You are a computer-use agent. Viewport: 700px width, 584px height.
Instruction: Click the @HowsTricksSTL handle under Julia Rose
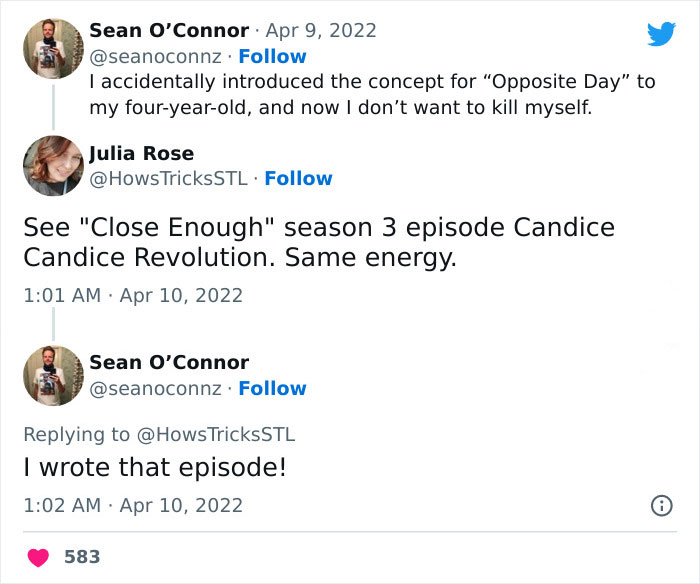point(170,179)
